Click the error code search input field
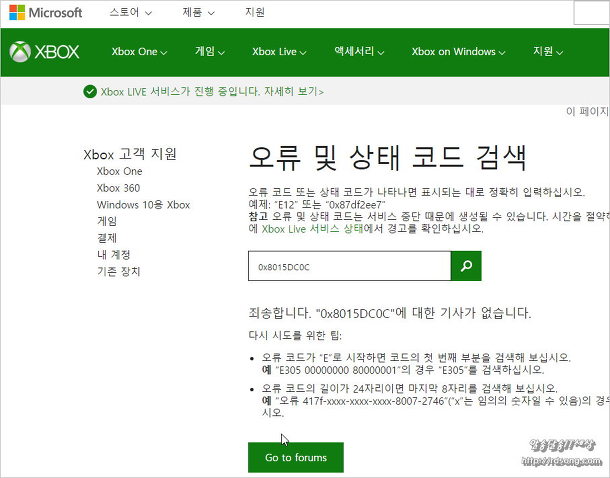The width and height of the screenshot is (610, 478). (x=349, y=266)
